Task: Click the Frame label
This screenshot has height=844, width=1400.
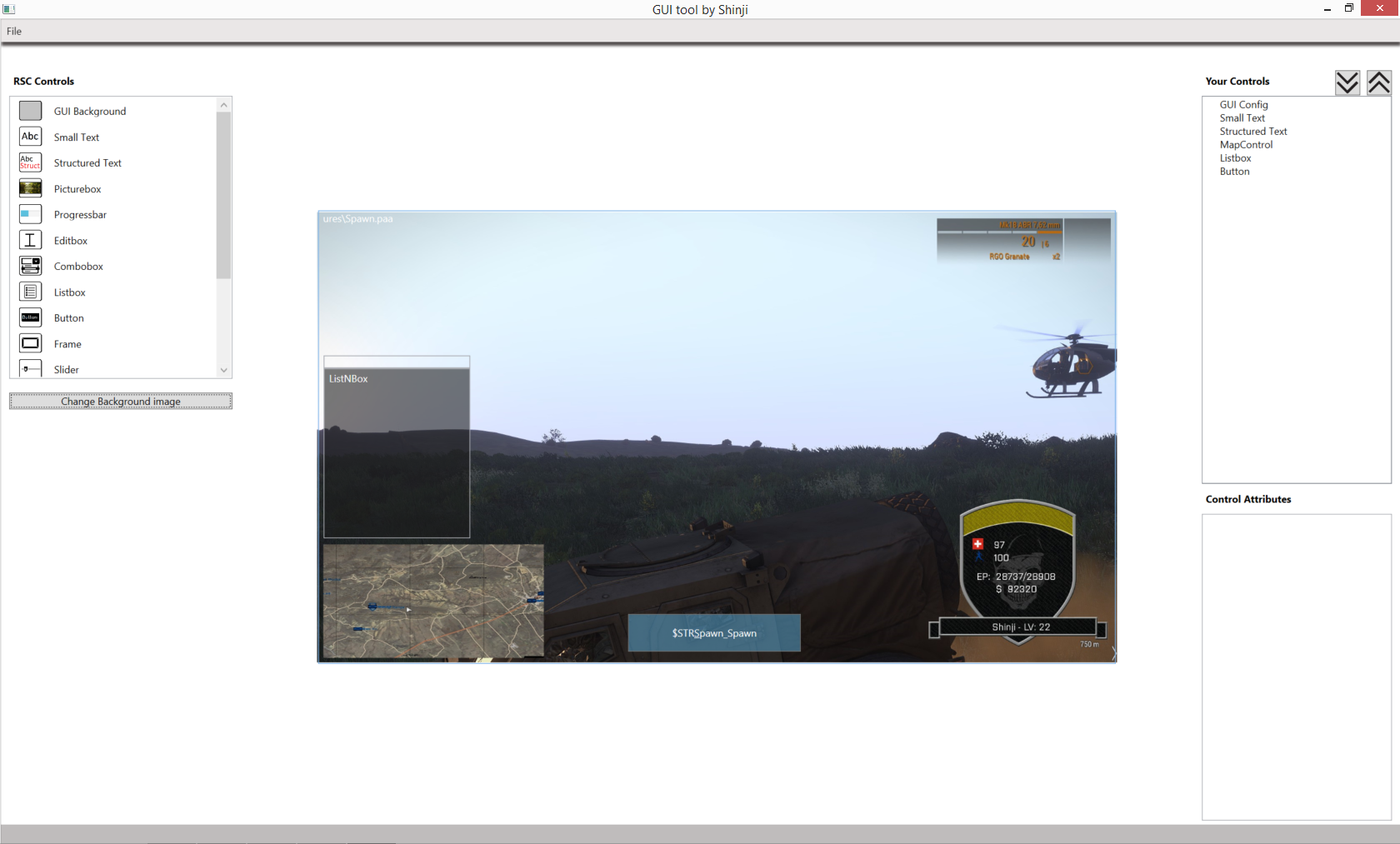Action: tap(67, 343)
